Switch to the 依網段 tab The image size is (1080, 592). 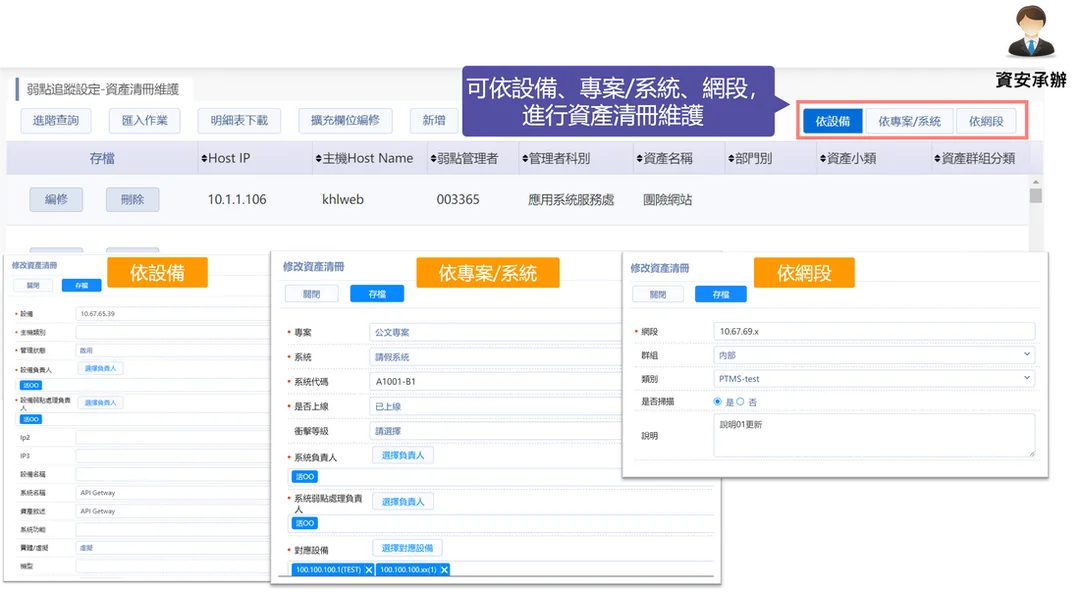tap(986, 121)
